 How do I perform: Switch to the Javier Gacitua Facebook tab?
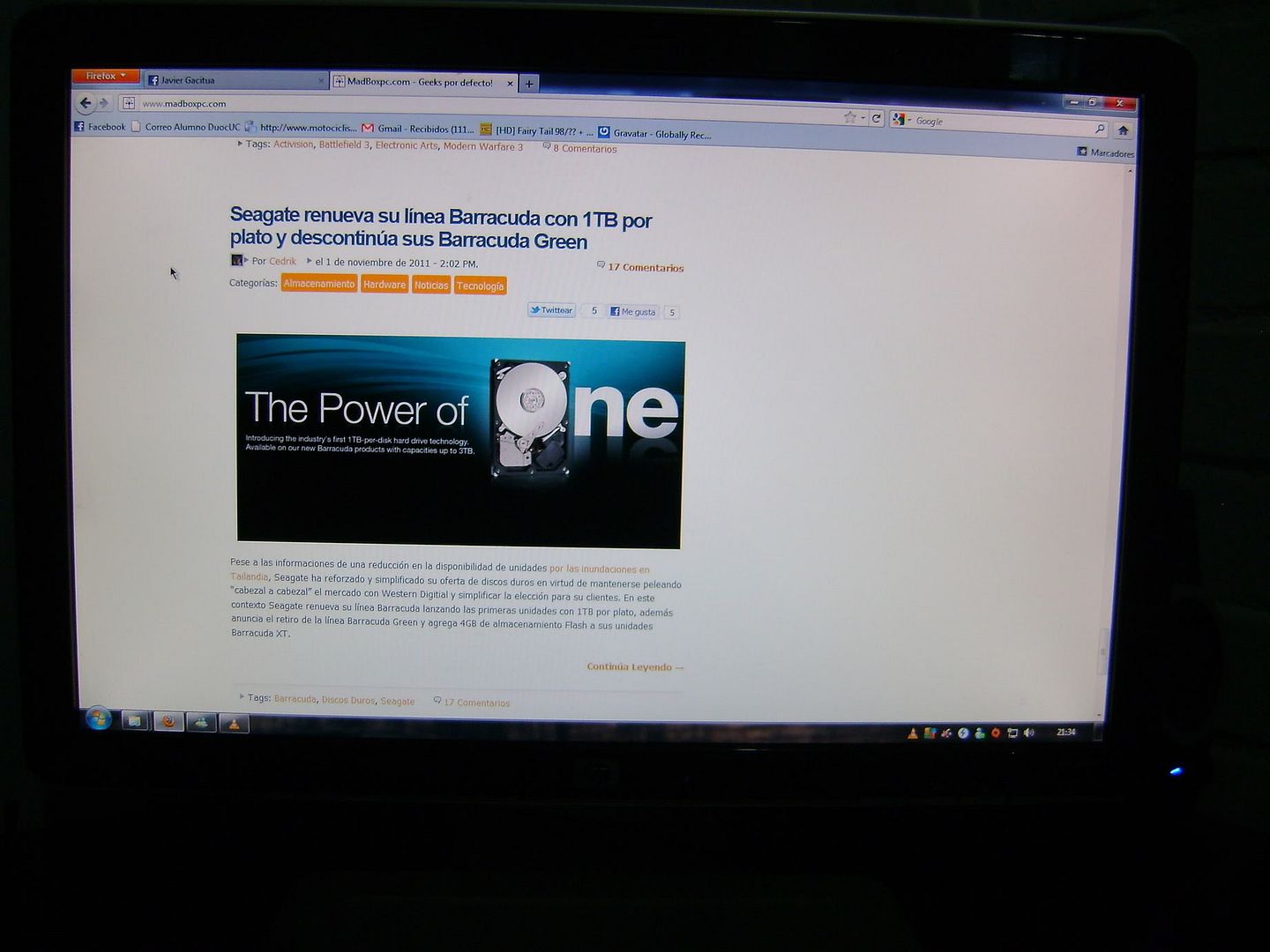[x=235, y=80]
